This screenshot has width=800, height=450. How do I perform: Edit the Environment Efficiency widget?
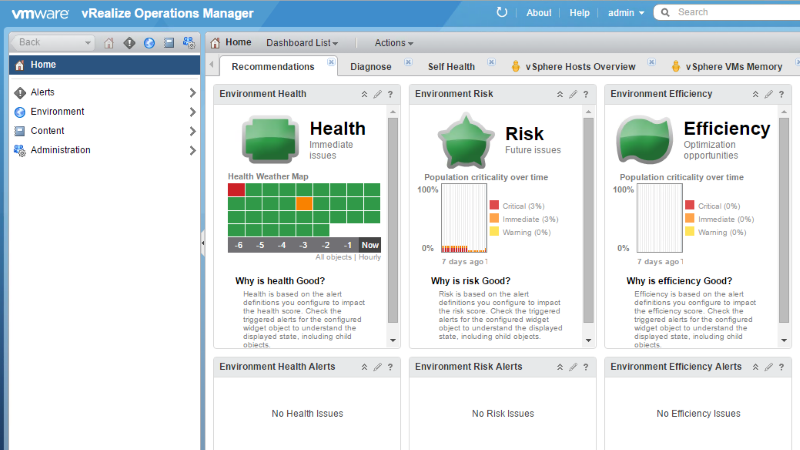[x=768, y=94]
